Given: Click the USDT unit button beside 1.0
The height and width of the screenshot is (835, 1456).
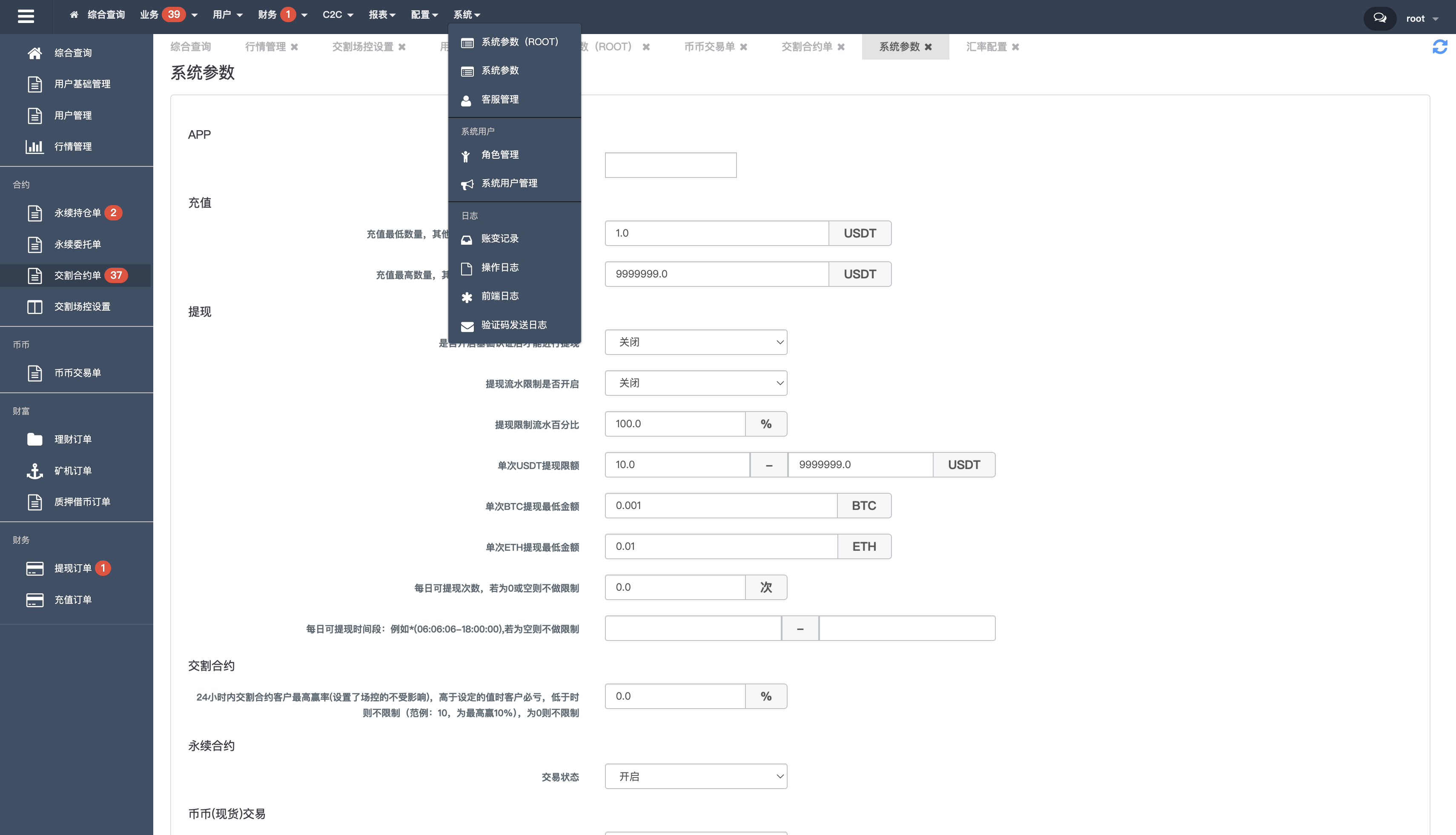Looking at the screenshot, I should (860, 233).
